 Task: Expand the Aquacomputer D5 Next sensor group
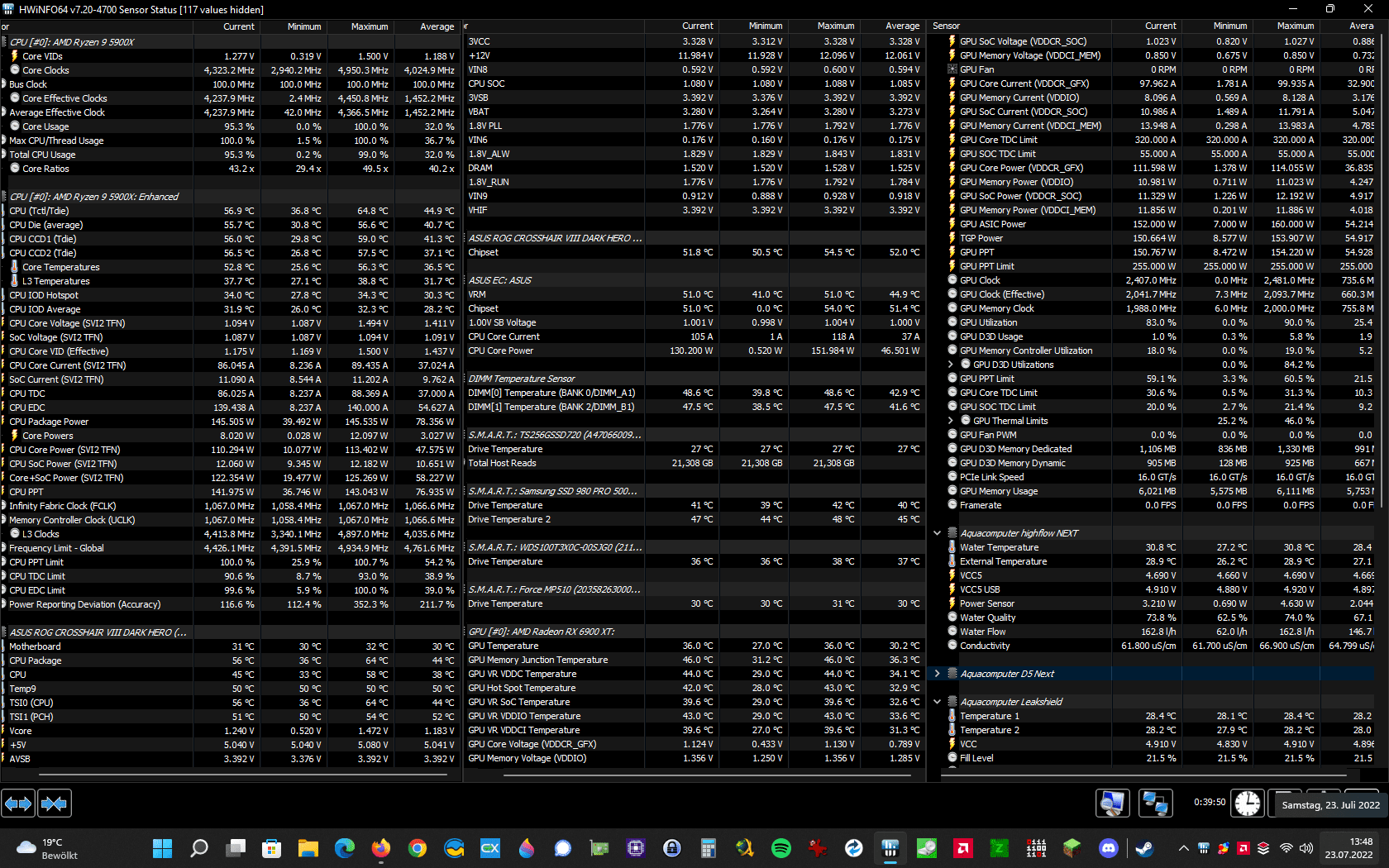[937, 674]
